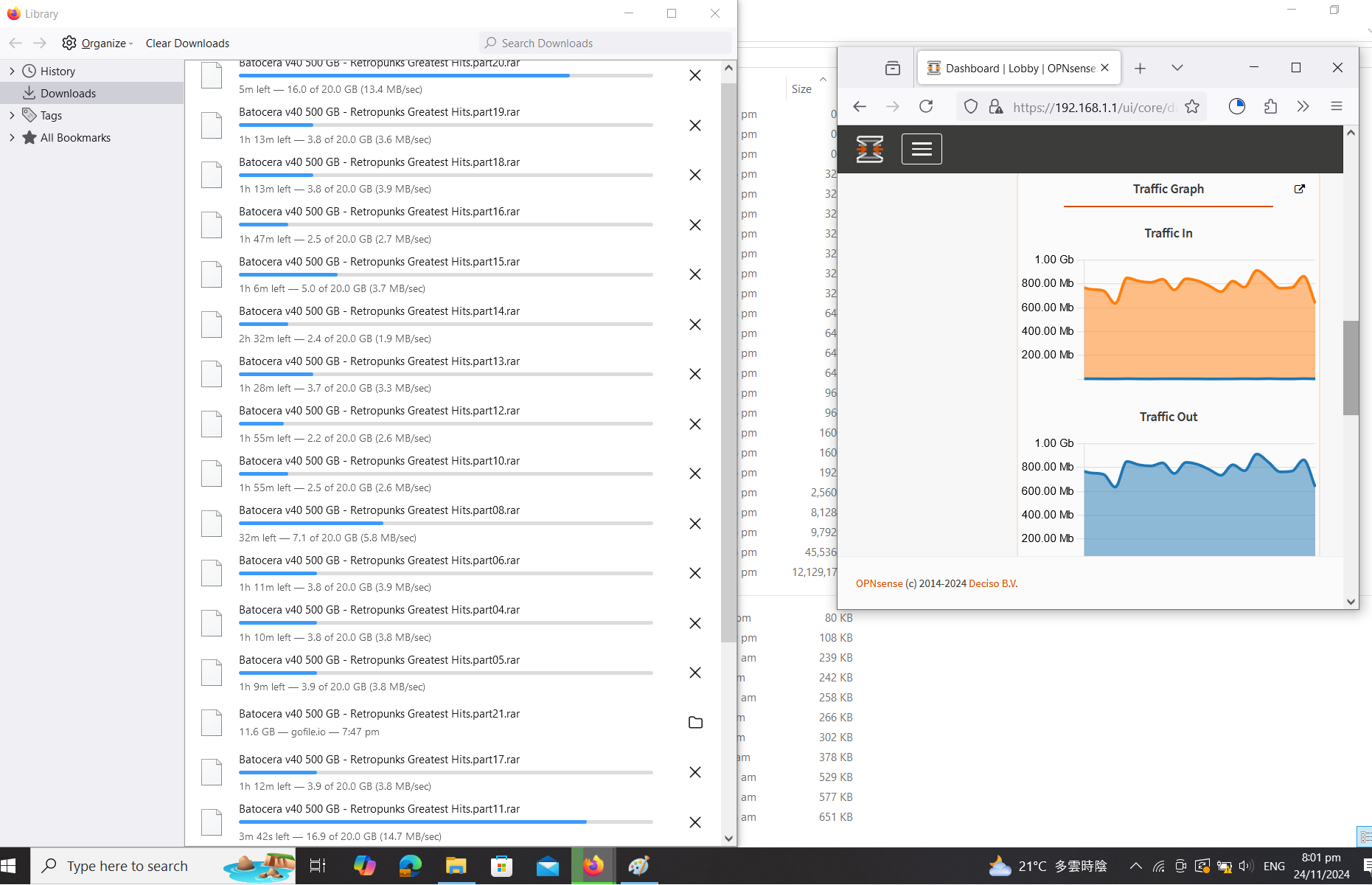Open the Organize dropdown menu
This screenshot has height=885, width=1372.
coord(98,44)
